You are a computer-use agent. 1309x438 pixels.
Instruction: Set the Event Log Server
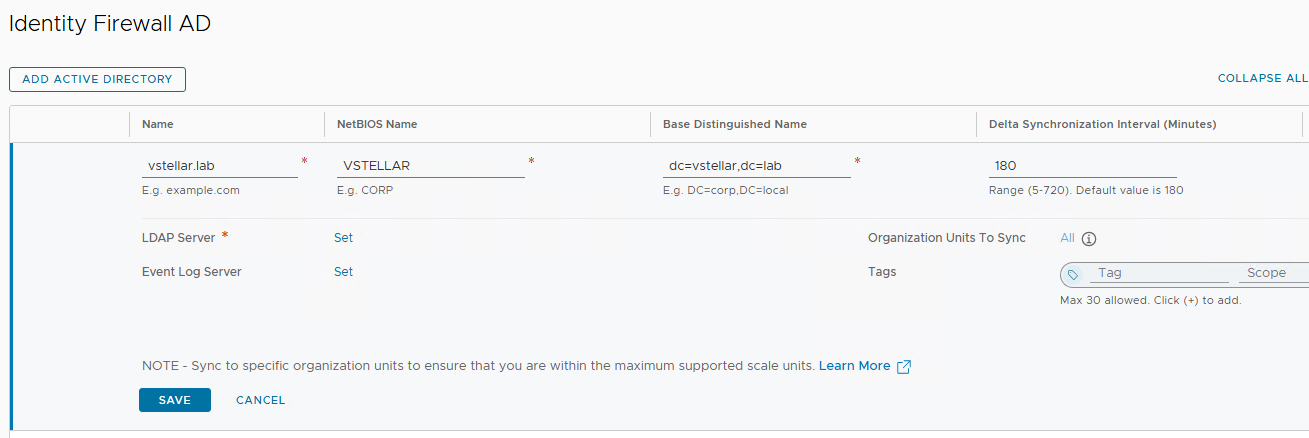point(343,272)
